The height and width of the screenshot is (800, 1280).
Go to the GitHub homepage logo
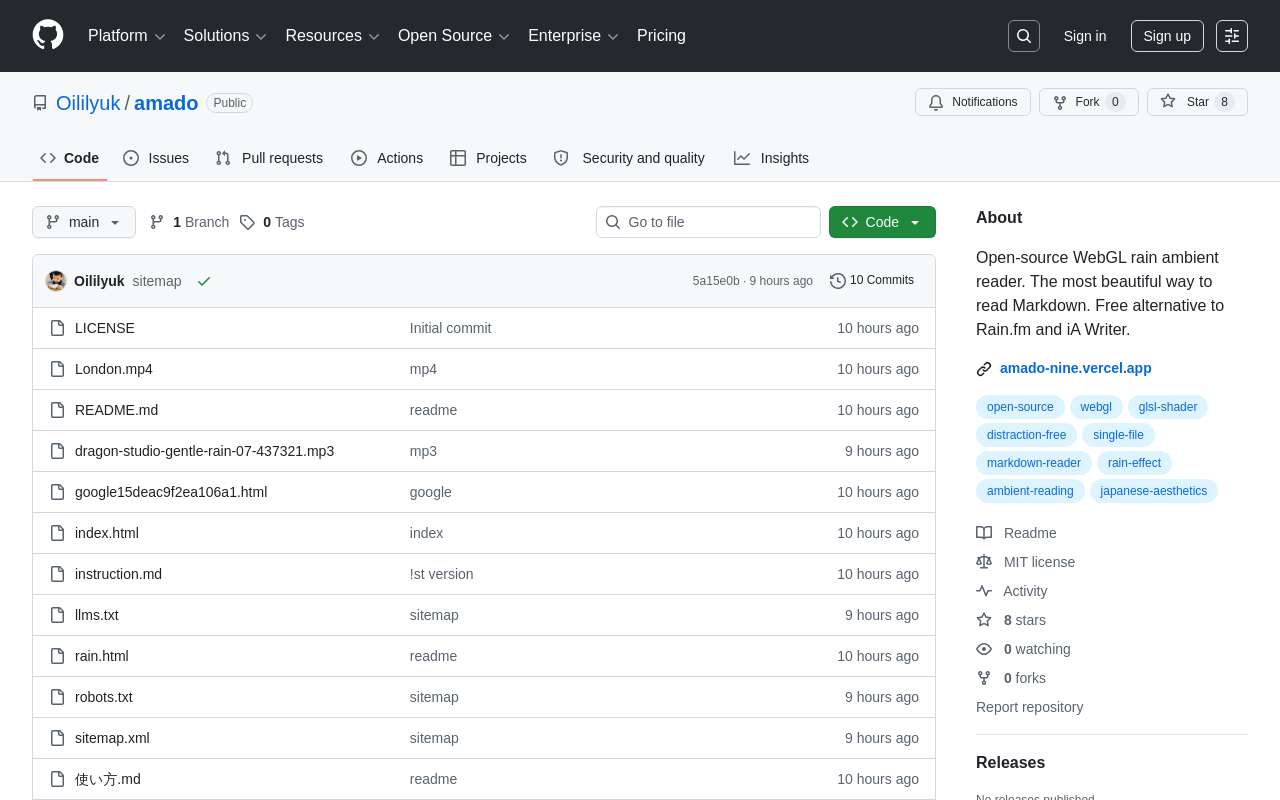point(48,35)
